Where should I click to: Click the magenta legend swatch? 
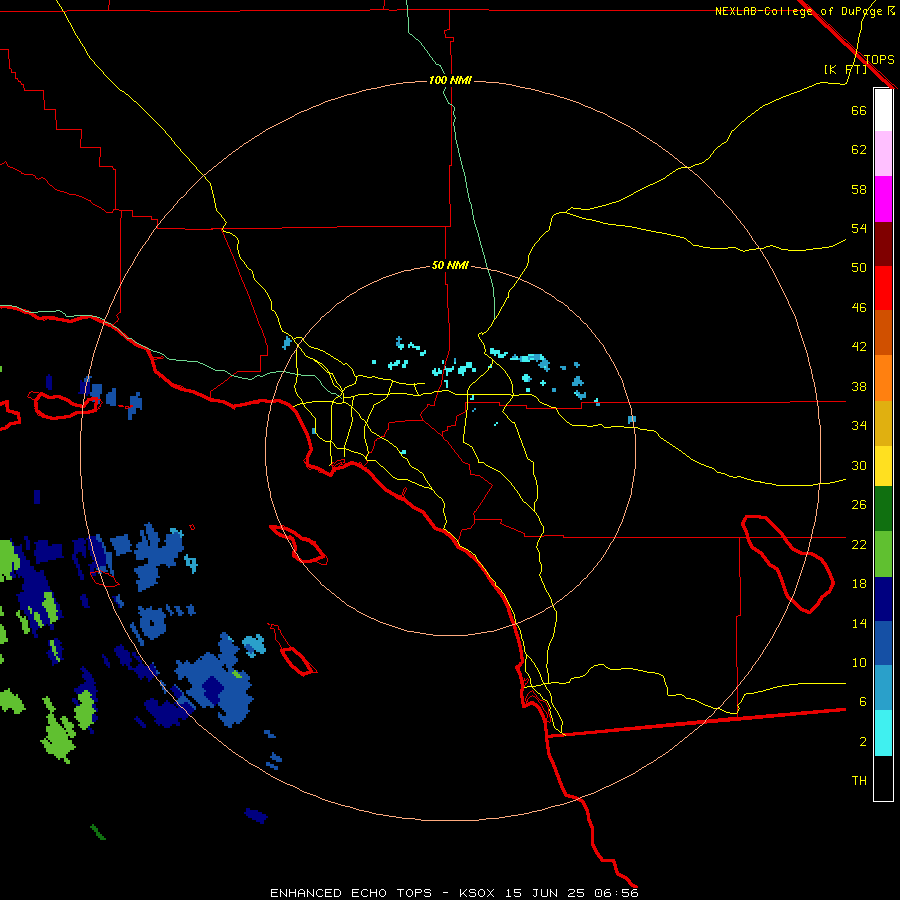tap(883, 199)
